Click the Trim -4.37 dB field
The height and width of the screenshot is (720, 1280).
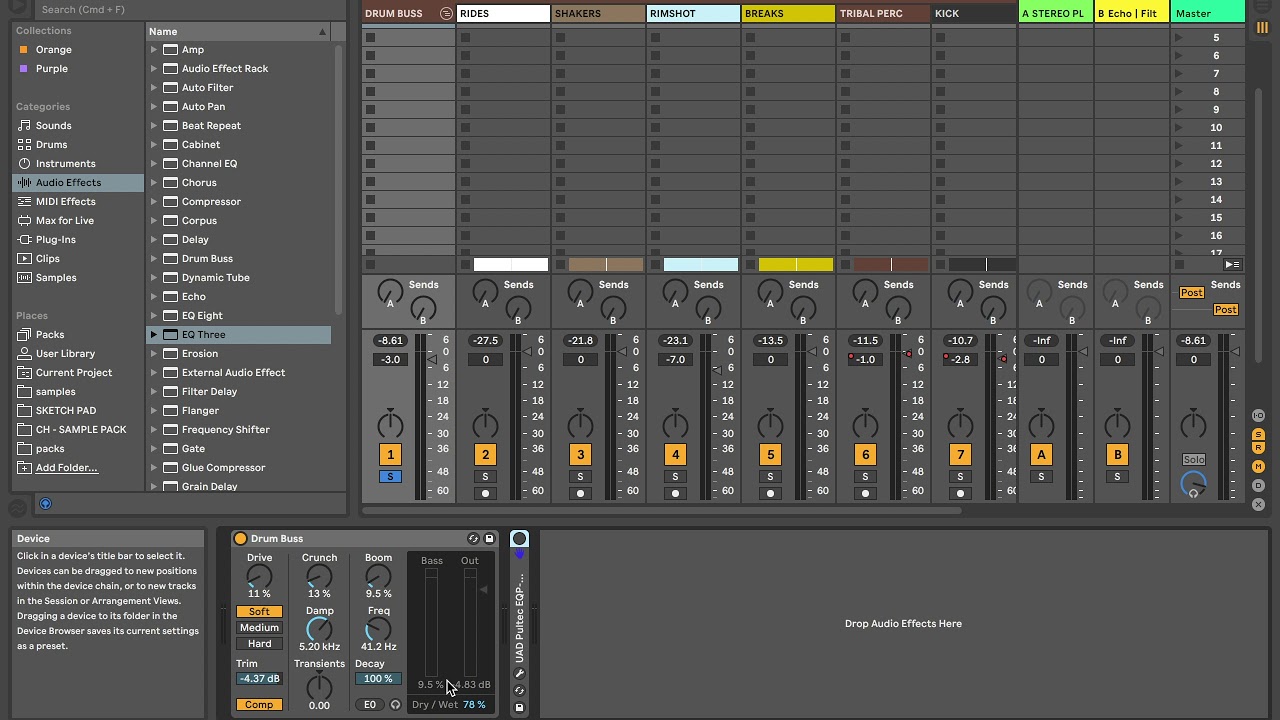(x=259, y=679)
